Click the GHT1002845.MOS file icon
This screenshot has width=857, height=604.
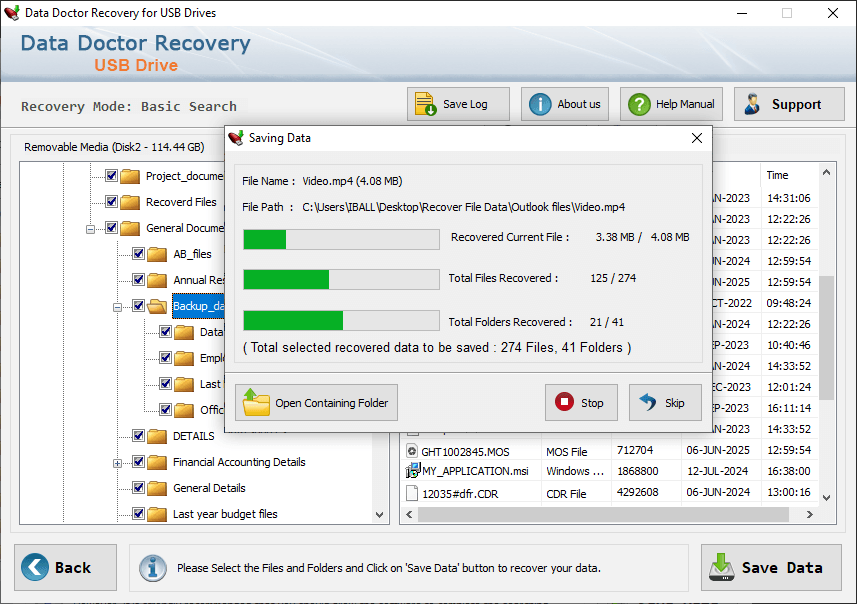click(x=412, y=451)
